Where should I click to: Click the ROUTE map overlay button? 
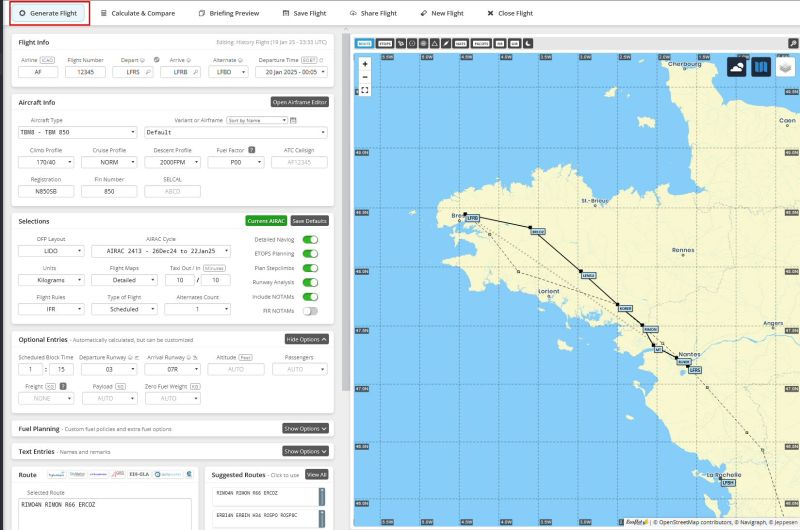tap(364, 43)
